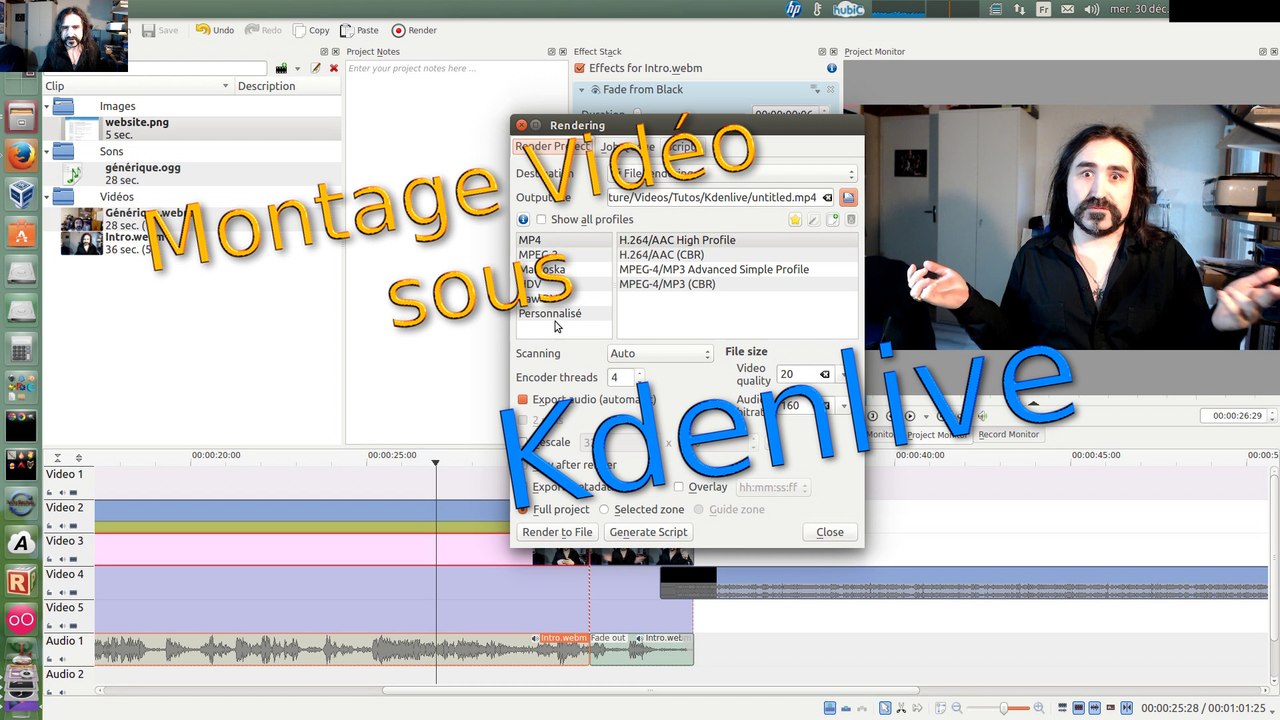Image resolution: width=1280 pixels, height=720 pixels.
Task: Open the Render Project tab
Action: [552, 146]
